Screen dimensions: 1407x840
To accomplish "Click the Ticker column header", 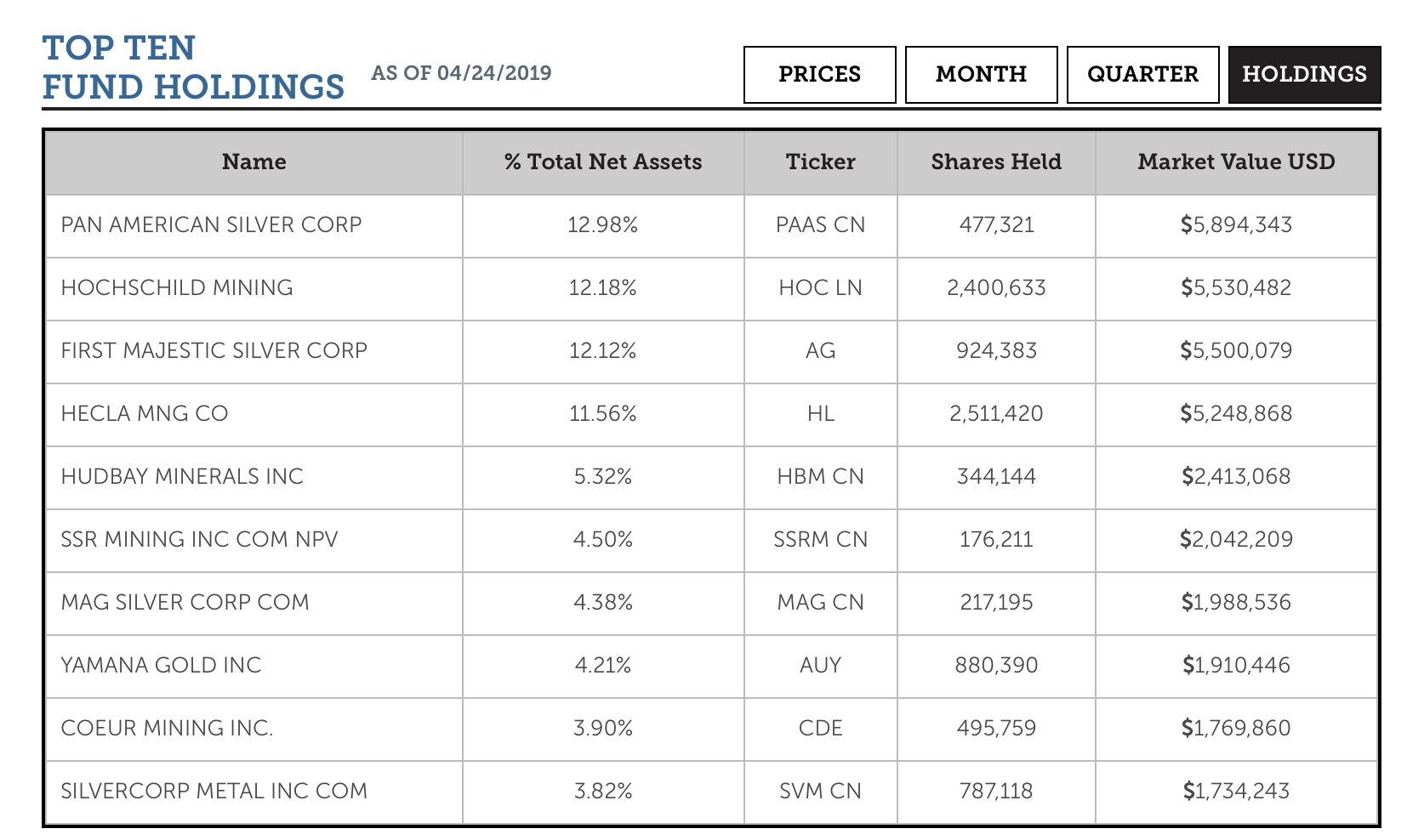I will (820, 162).
